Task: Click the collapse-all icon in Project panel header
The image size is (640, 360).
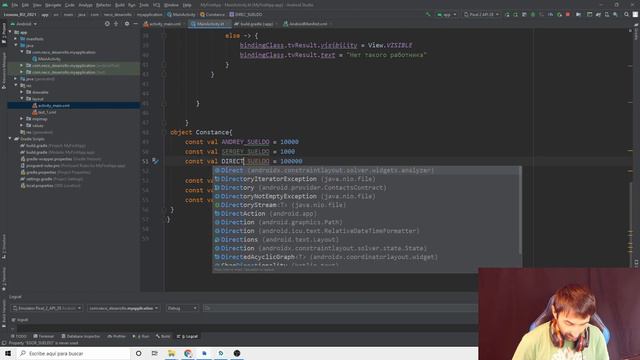Action: coord(116,24)
